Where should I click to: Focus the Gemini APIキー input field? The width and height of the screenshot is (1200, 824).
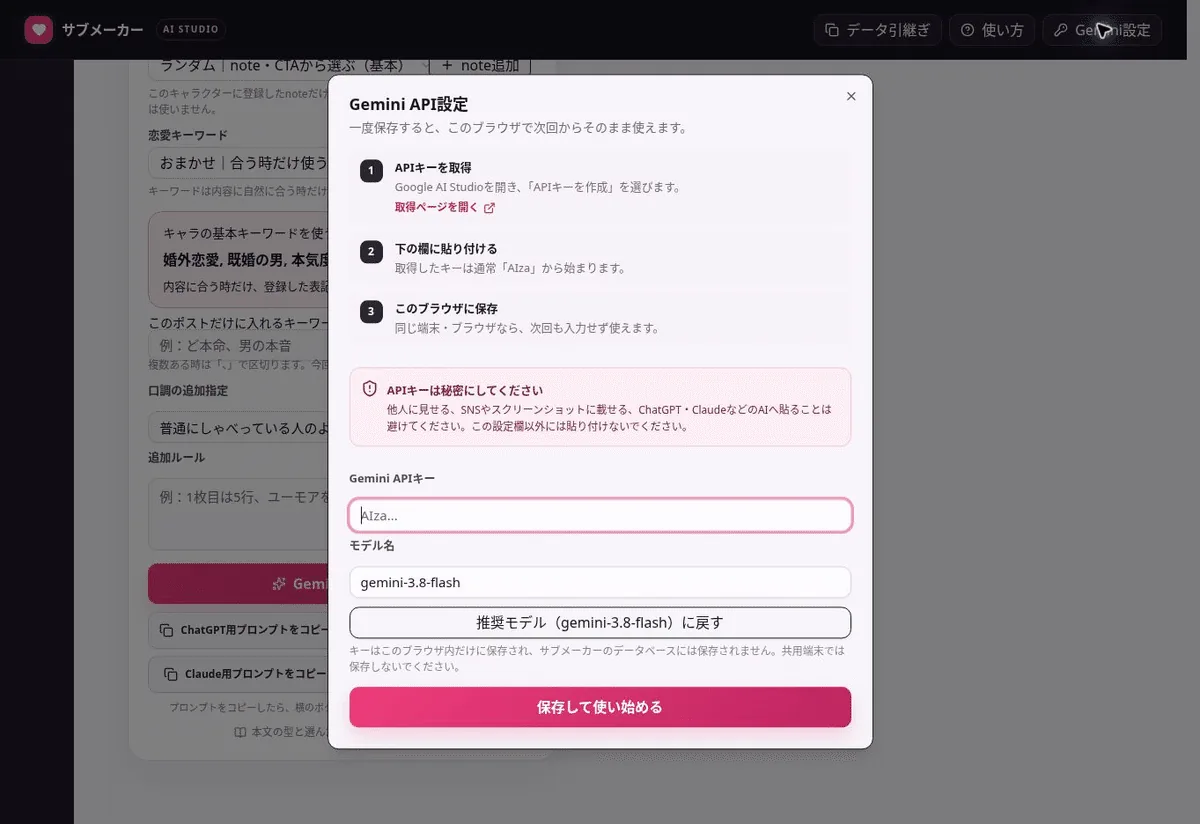pos(600,515)
